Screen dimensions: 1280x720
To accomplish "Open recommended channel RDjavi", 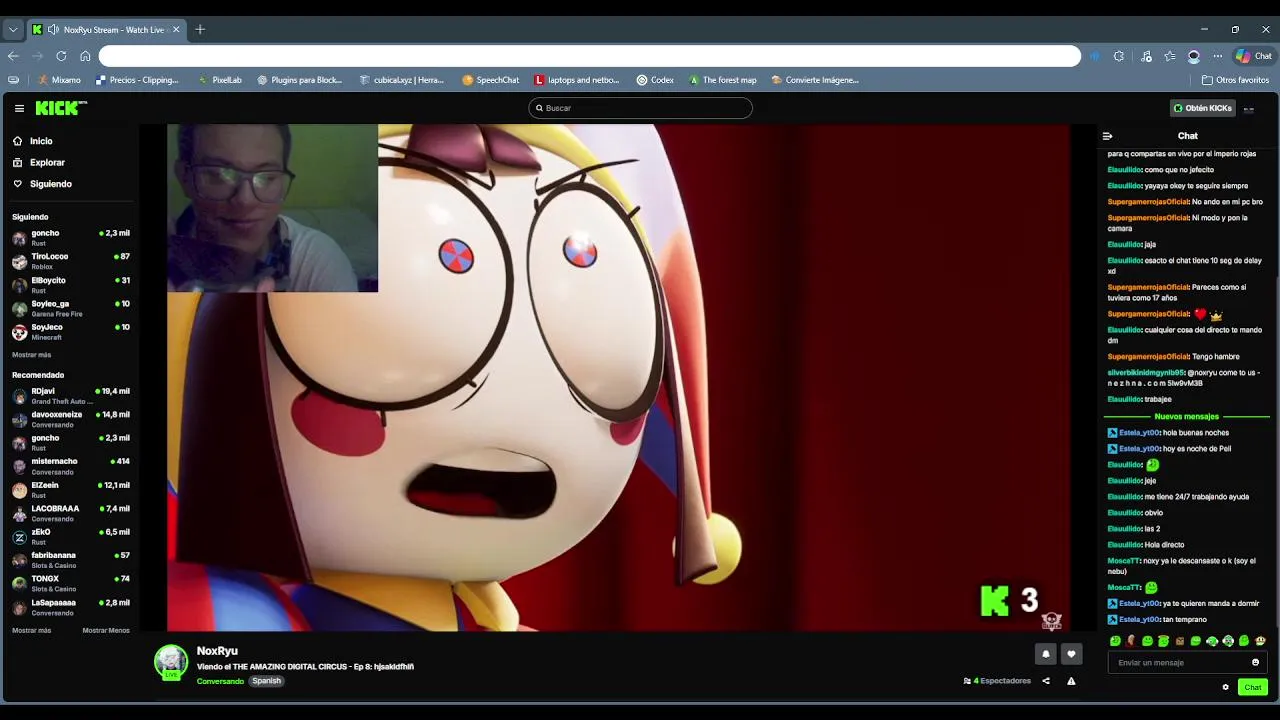I will pyautogui.click(x=70, y=396).
